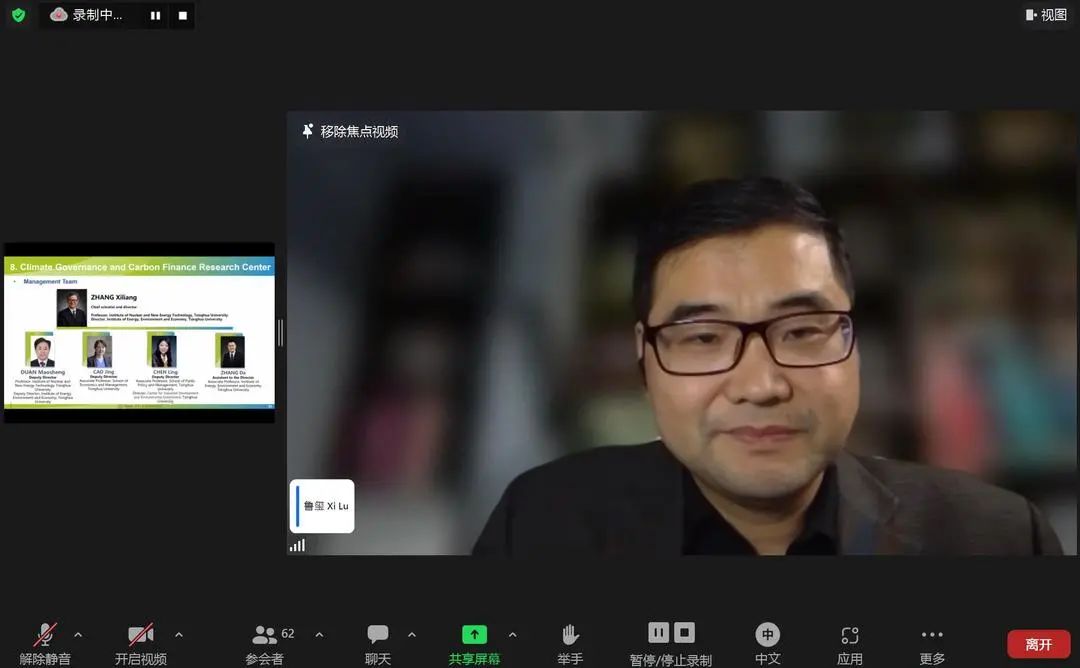This screenshot has width=1080, height=668.
Task: Unmute the microphone with 解除静音
Action: 45,635
